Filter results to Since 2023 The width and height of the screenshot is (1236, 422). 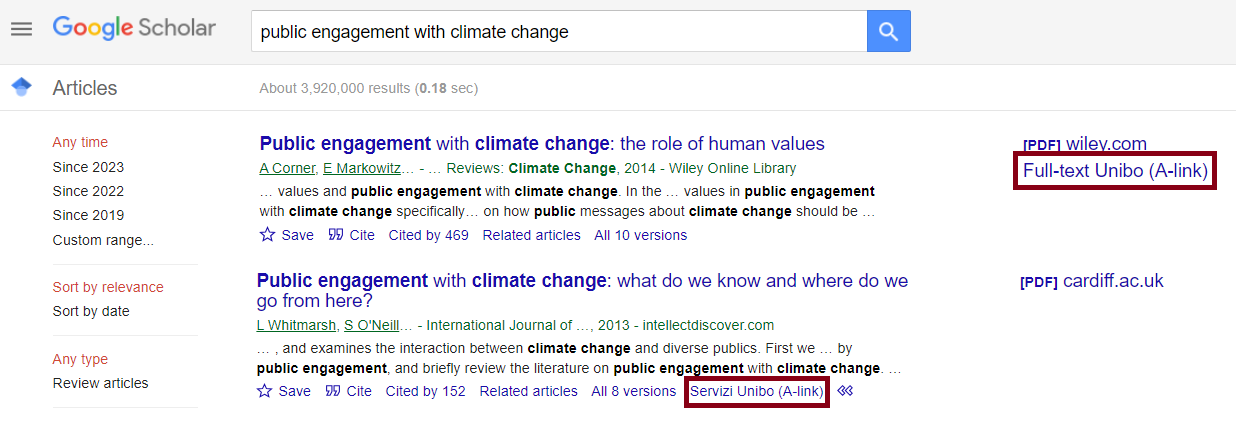click(x=88, y=167)
